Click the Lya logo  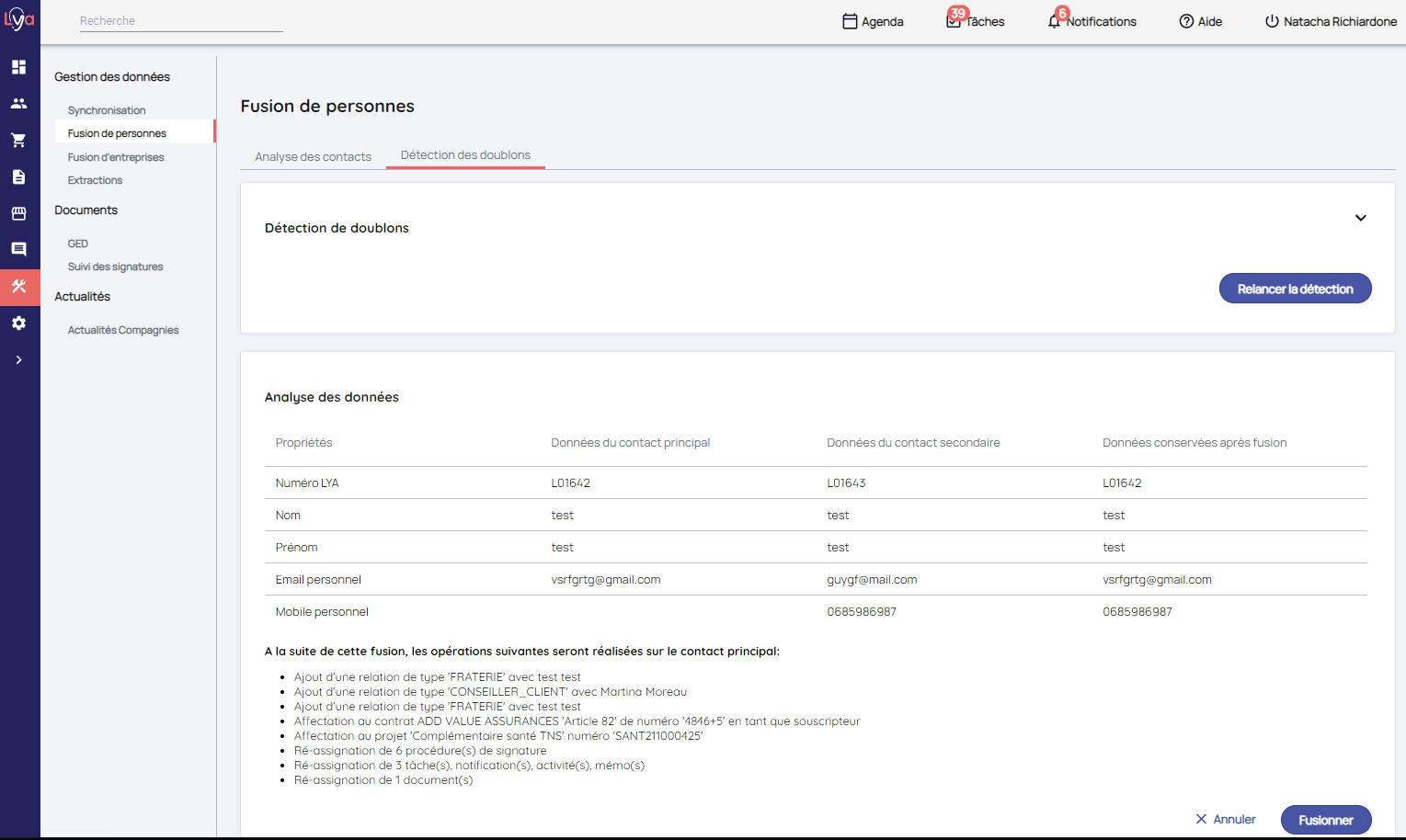click(x=19, y=19)
